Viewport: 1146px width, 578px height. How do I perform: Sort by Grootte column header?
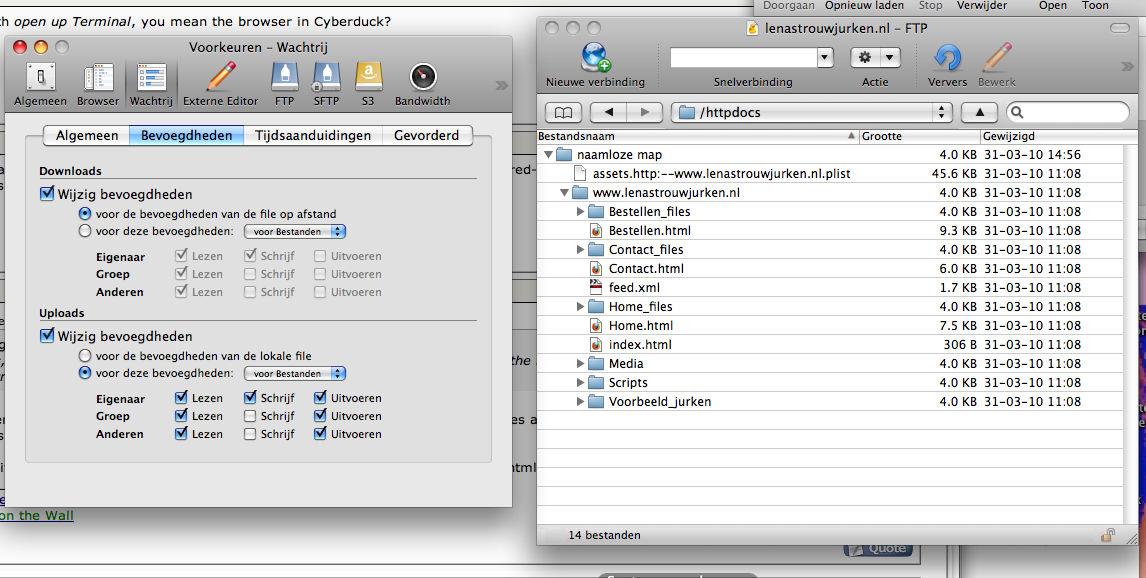[919, 136]
